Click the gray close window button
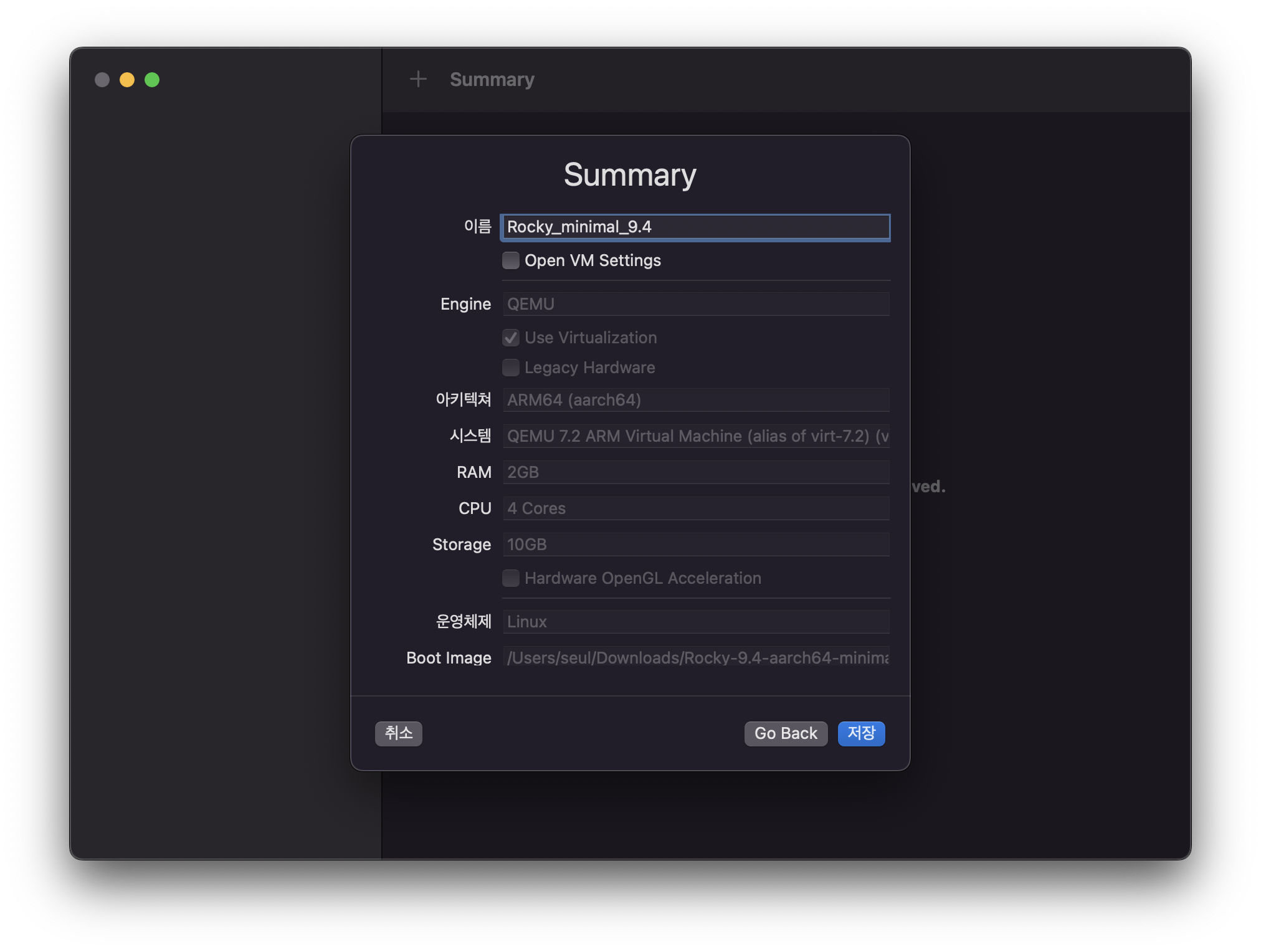 (102, 80)
